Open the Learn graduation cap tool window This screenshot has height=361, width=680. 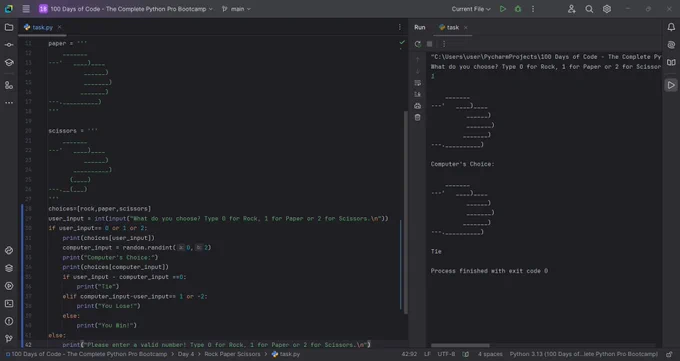pyautogui.click(x=9, y=62)
